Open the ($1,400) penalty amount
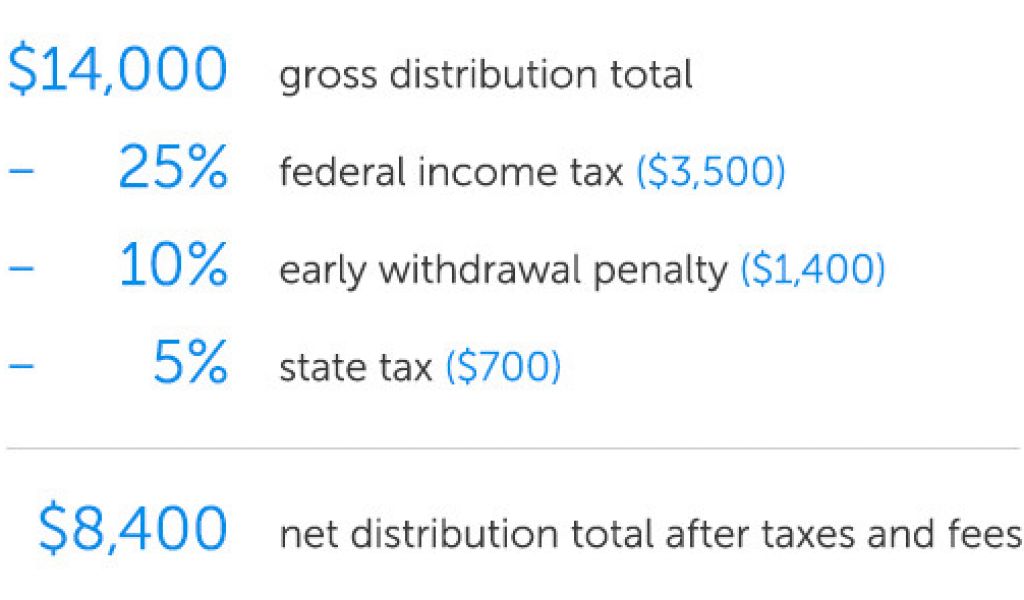The height and width of the screenshot is (600, 1024). click(812, 270)
